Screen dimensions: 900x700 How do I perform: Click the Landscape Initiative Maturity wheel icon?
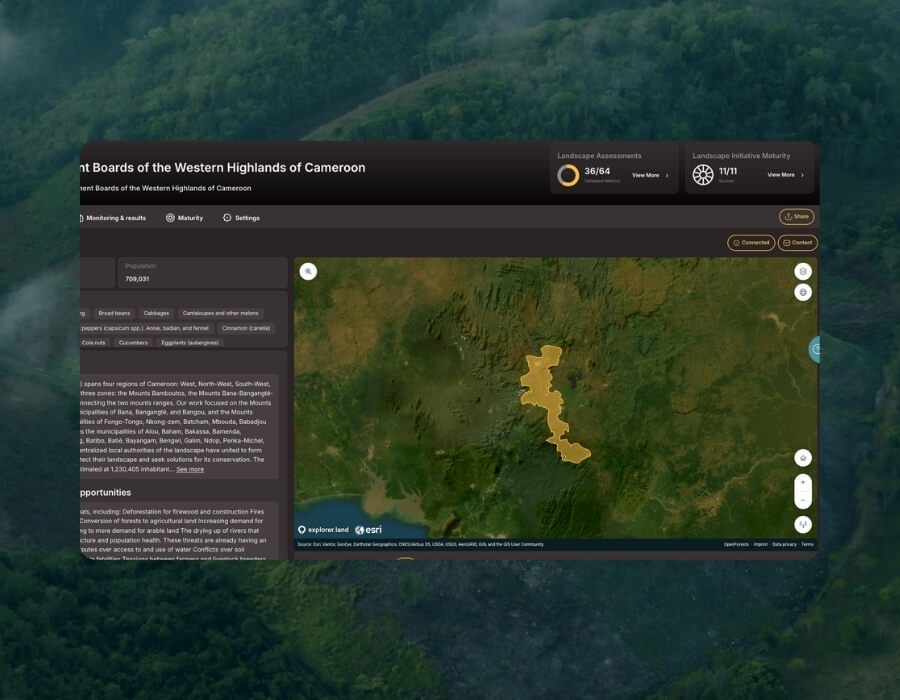coord(703,175)
